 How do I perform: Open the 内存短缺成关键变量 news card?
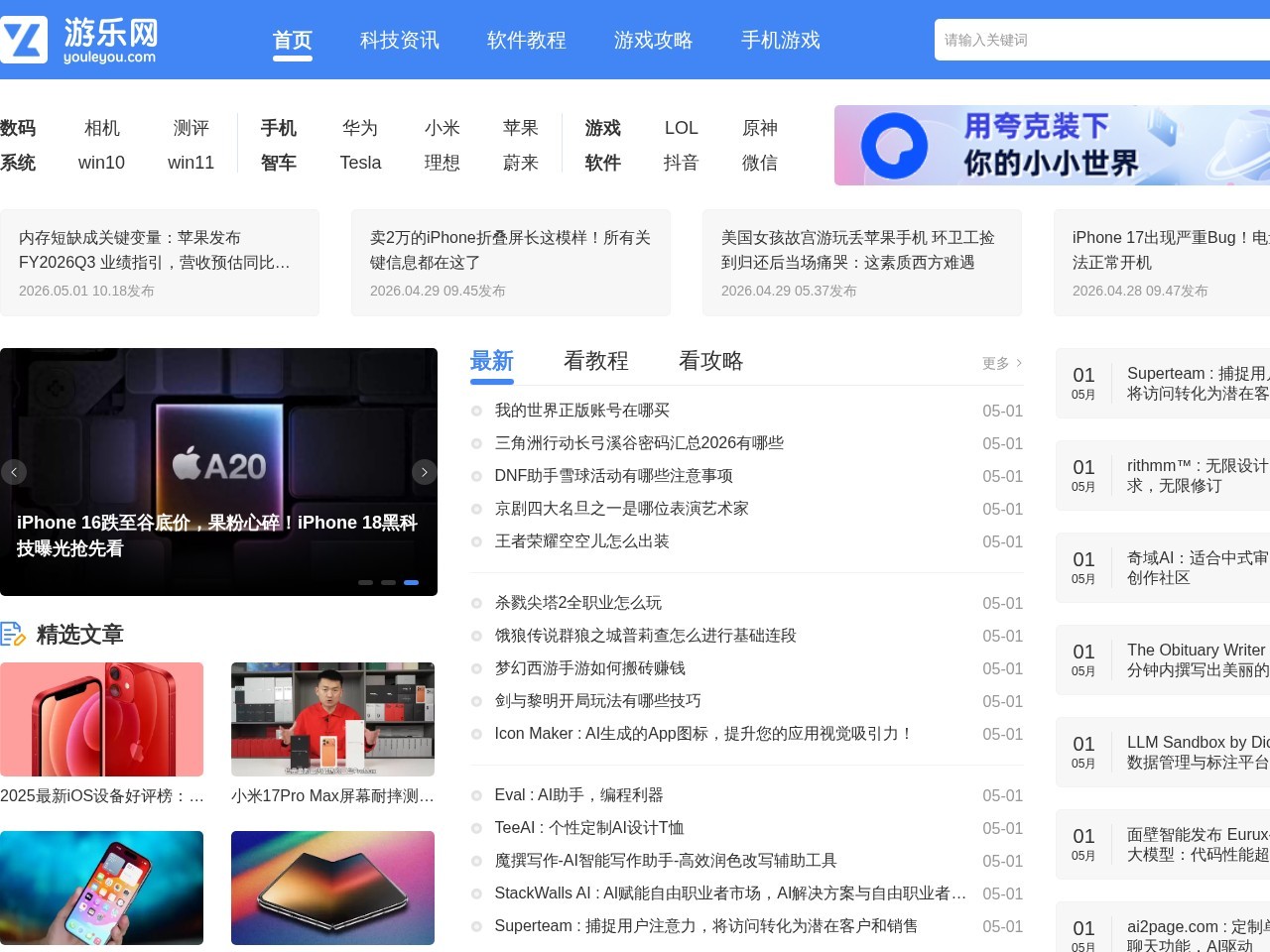pyautogui.click(x=160, y=263)
